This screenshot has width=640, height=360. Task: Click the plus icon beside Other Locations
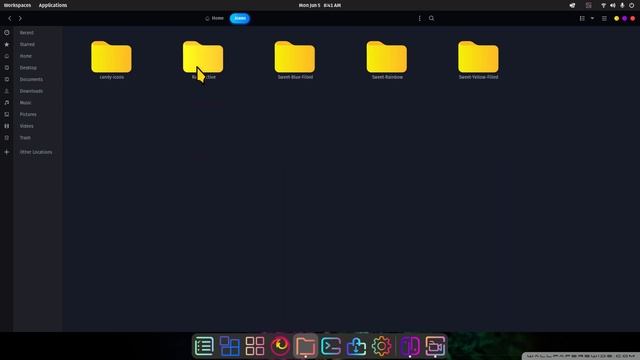tap(7, 152)
